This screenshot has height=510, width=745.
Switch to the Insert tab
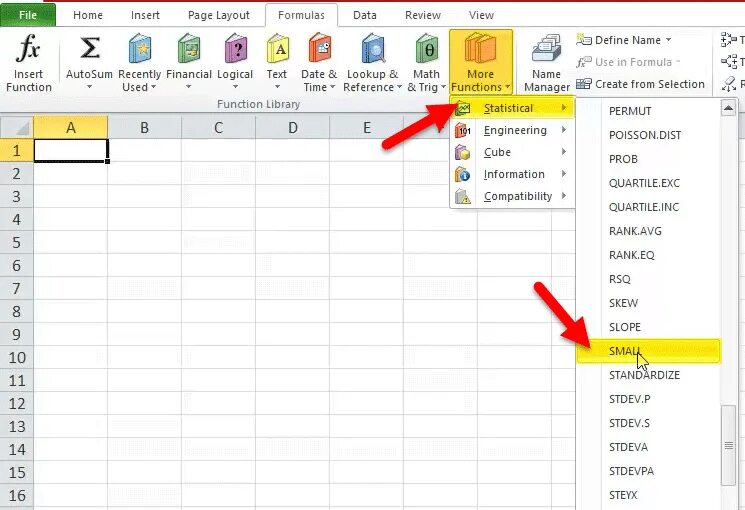pos(145,15)
